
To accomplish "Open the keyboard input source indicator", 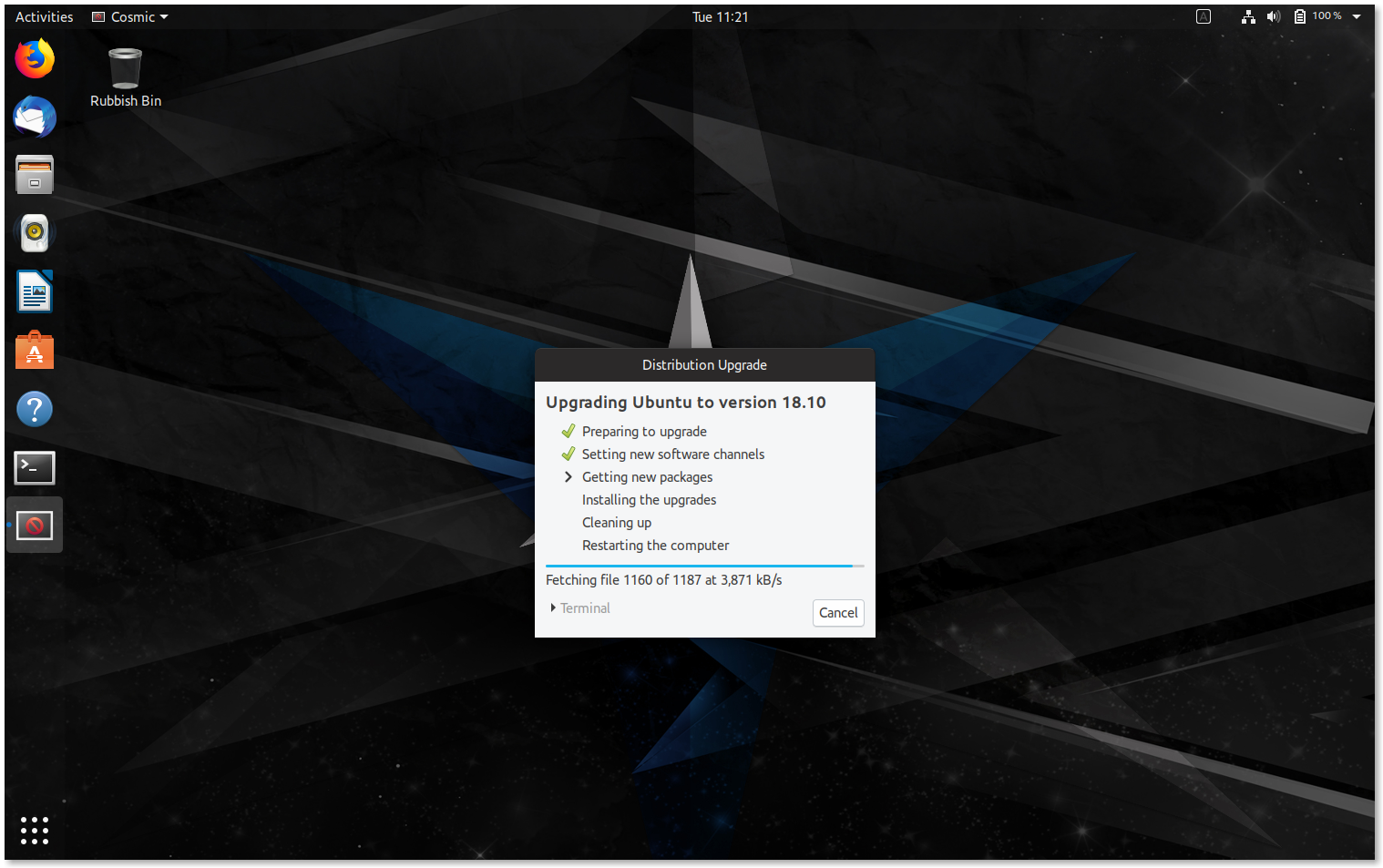I will tap(1204, 16).
